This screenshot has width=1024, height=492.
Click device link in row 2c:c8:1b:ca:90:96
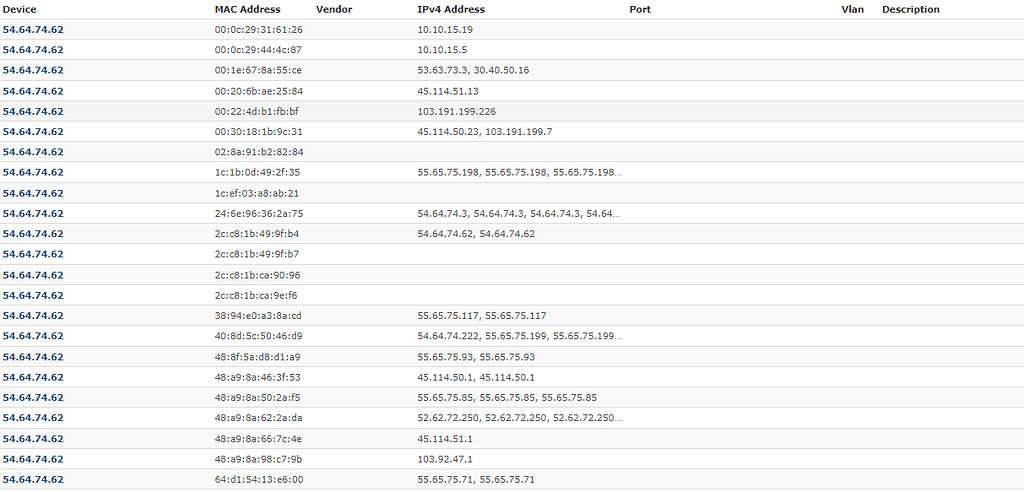click(x=33, y=274)
